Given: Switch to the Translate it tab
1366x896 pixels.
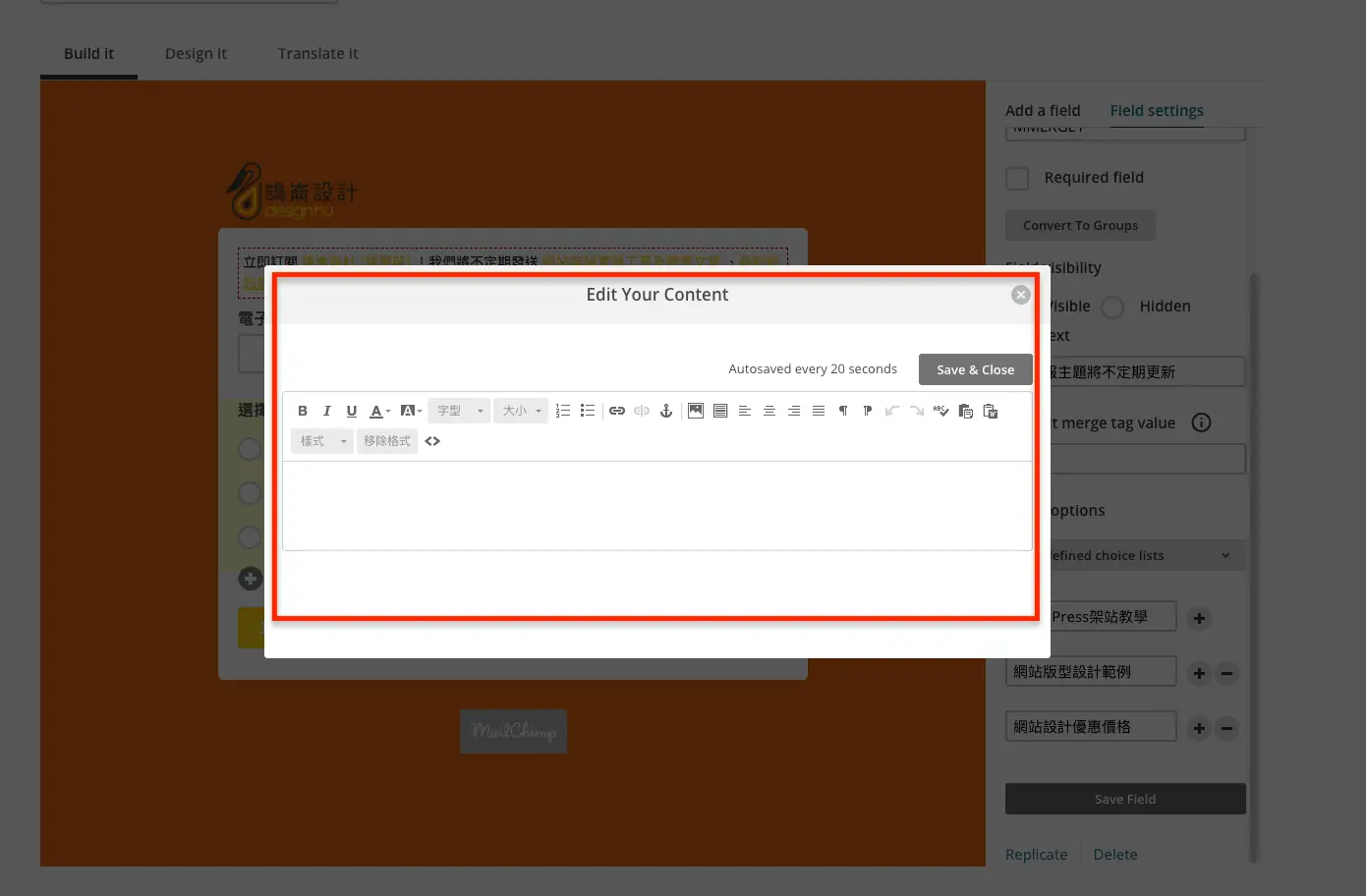Looking at the screenshot, I should [317, 53].
